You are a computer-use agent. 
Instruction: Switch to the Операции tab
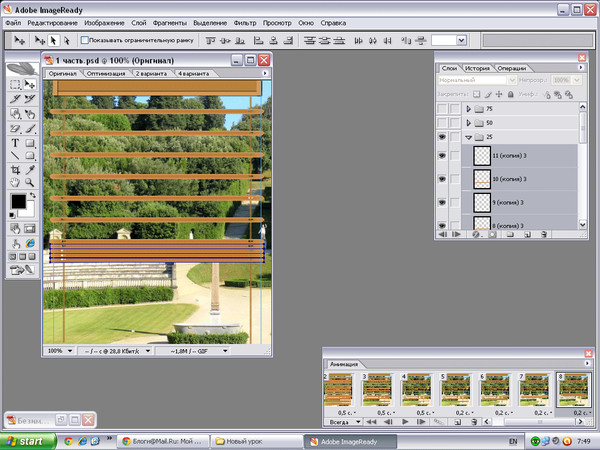click(x=512, y=68)
